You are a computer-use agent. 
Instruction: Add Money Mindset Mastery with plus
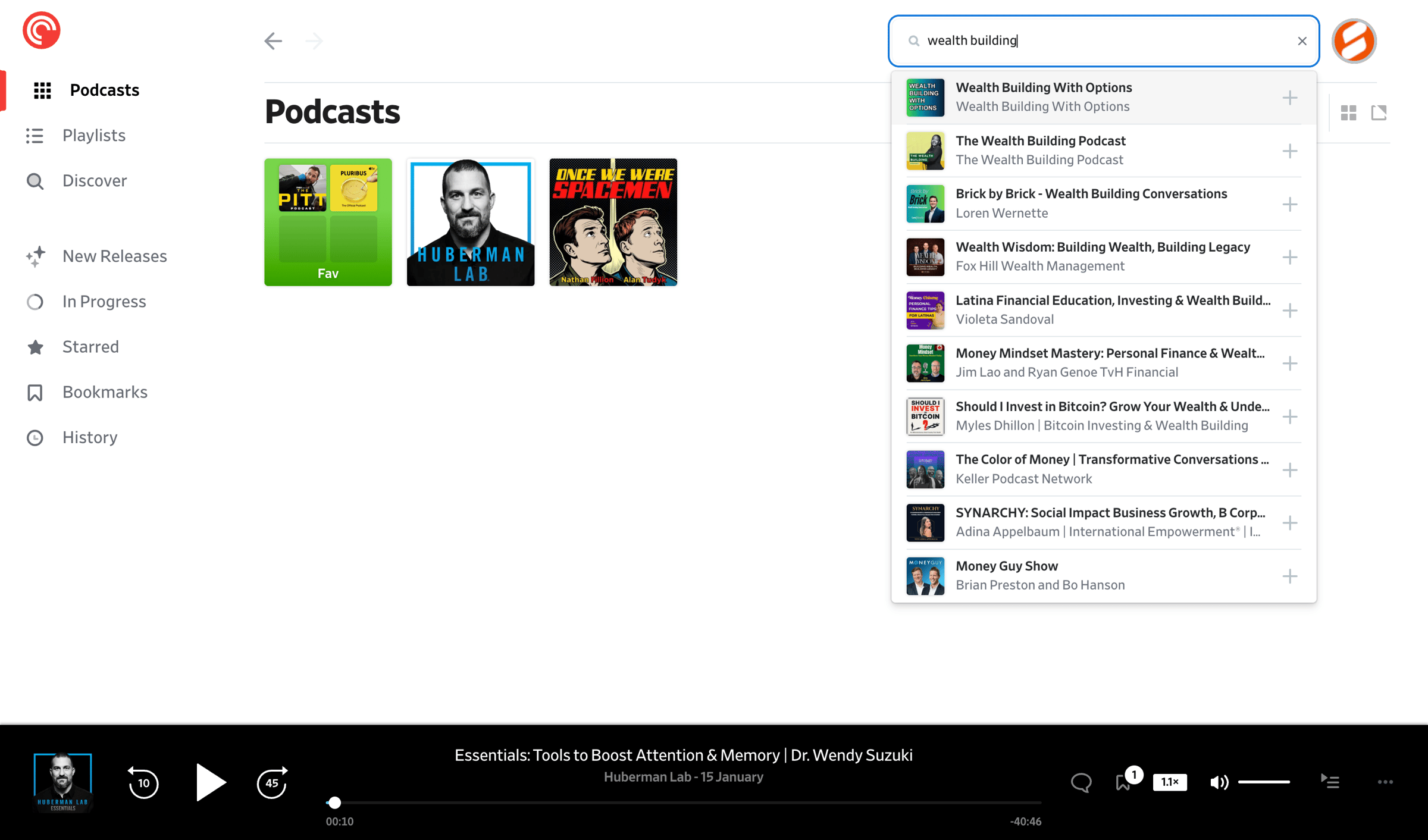click(x=1289, y=363)
